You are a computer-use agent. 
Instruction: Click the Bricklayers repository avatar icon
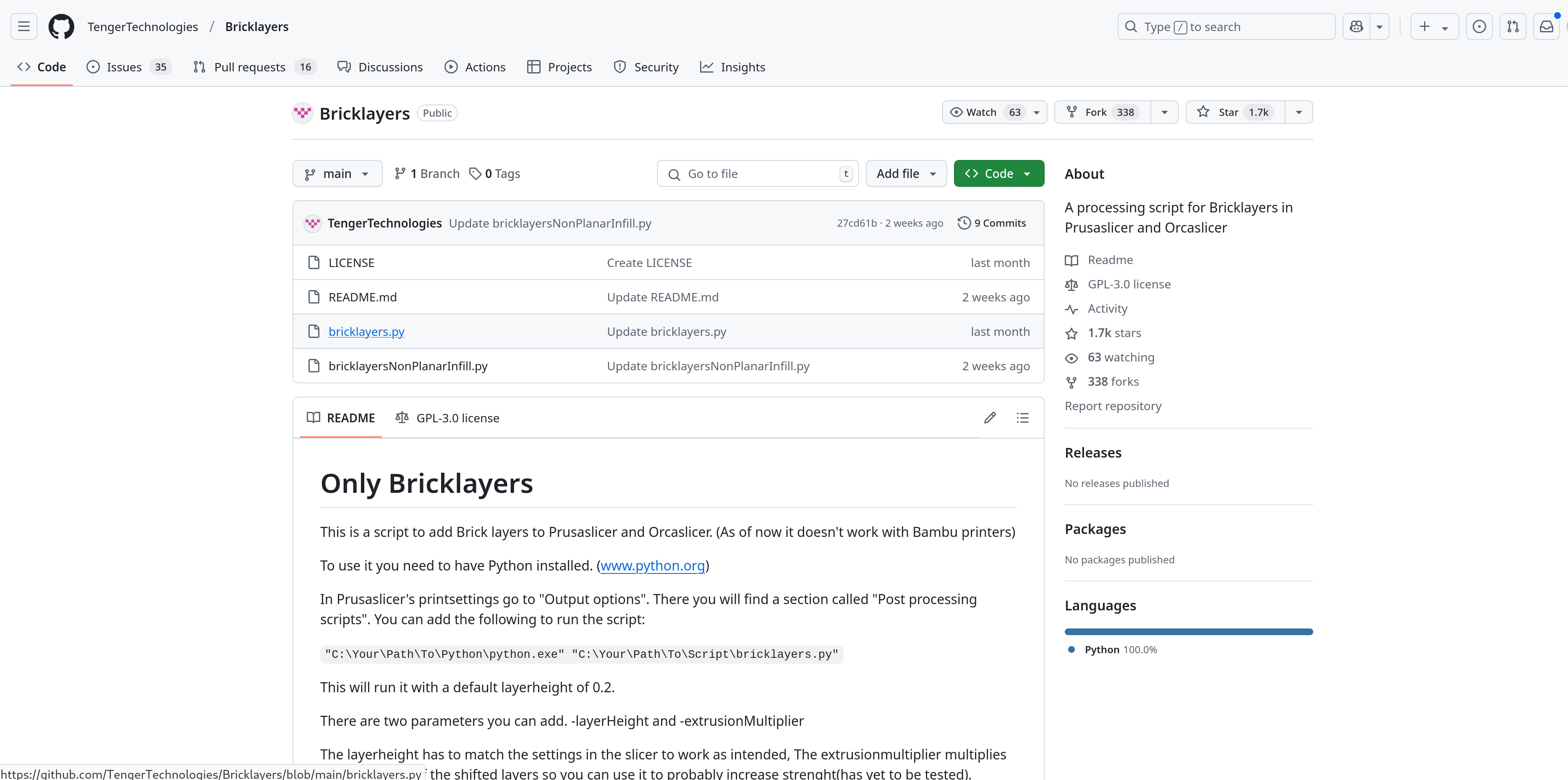tap(303, 113)
